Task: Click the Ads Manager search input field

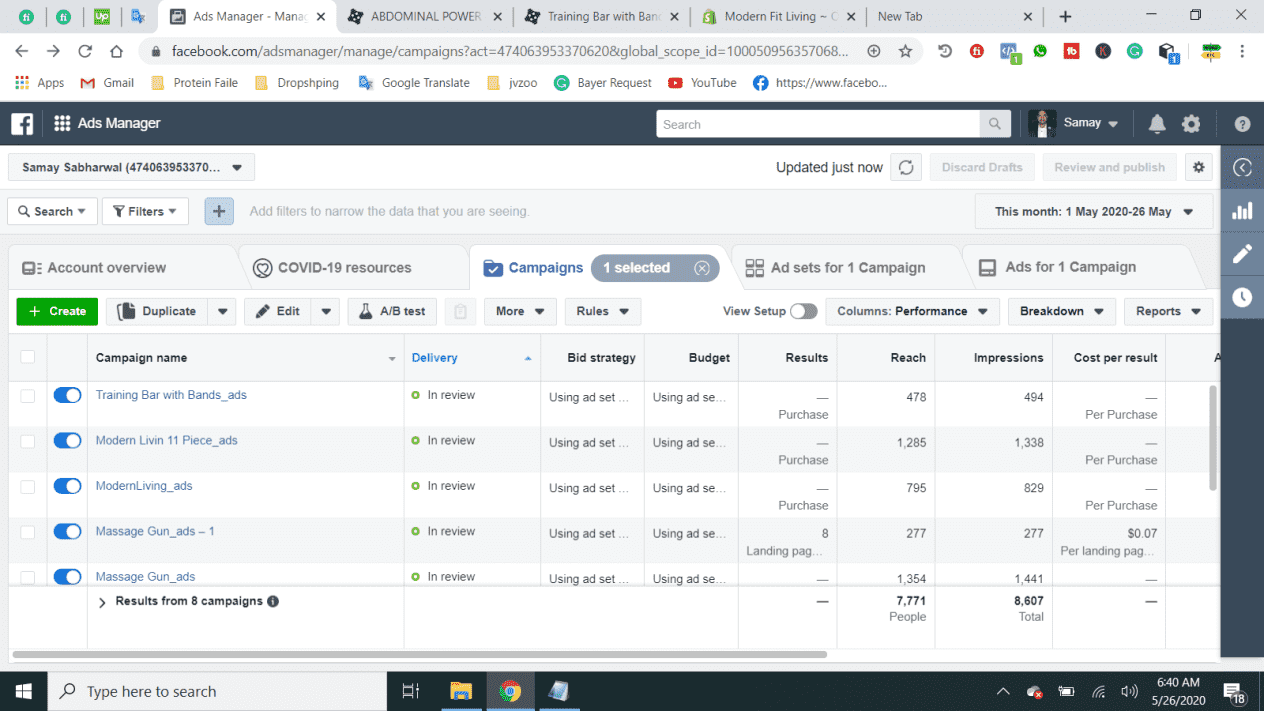Action: click(818, 124)
